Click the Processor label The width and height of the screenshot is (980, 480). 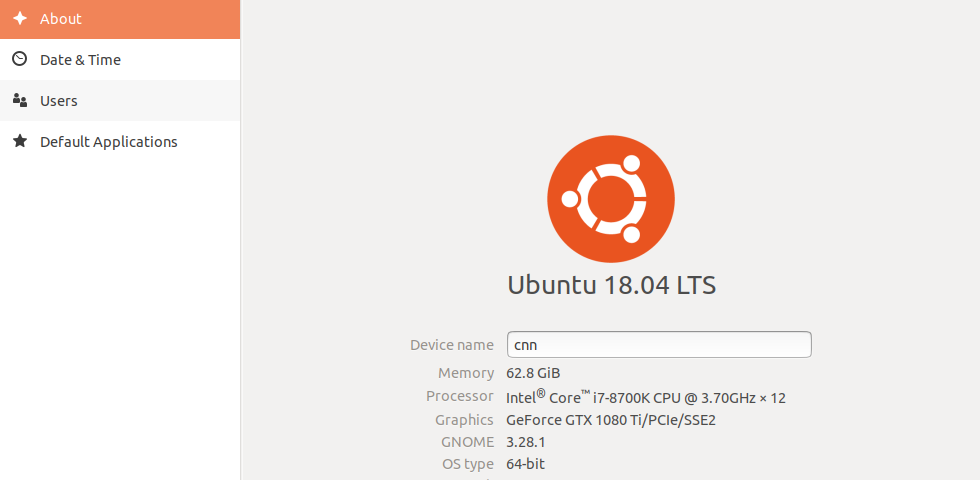pyautogui.click(x=460, y=396)
